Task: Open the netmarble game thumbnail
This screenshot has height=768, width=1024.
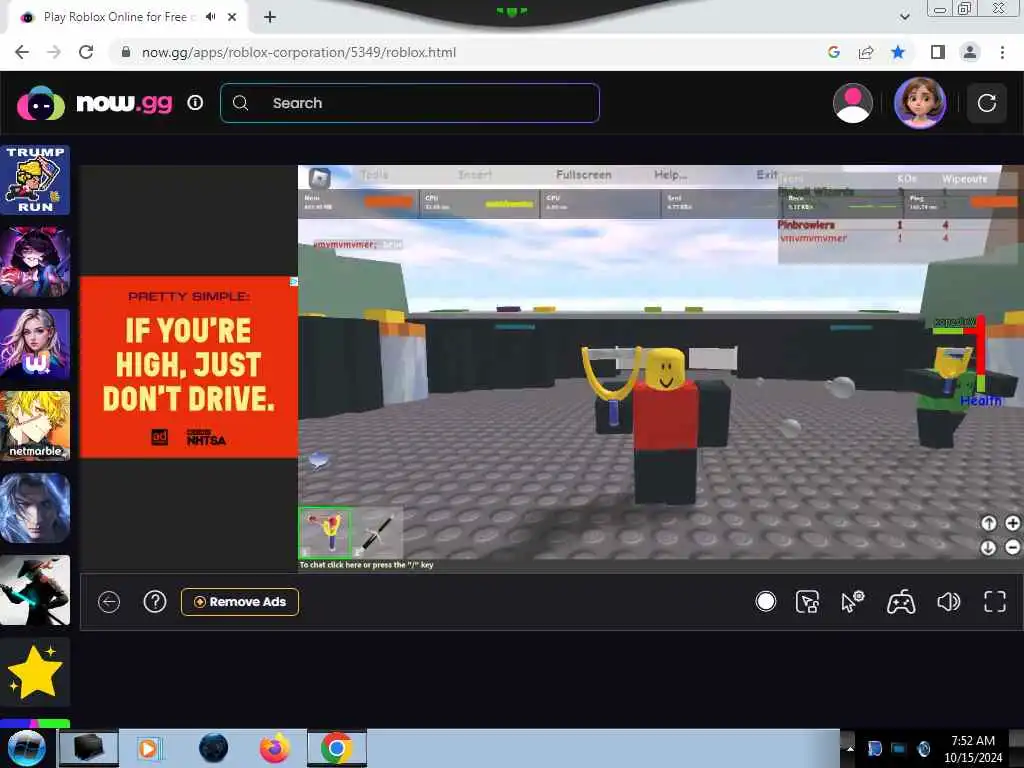Action: (x=35, y=426)
